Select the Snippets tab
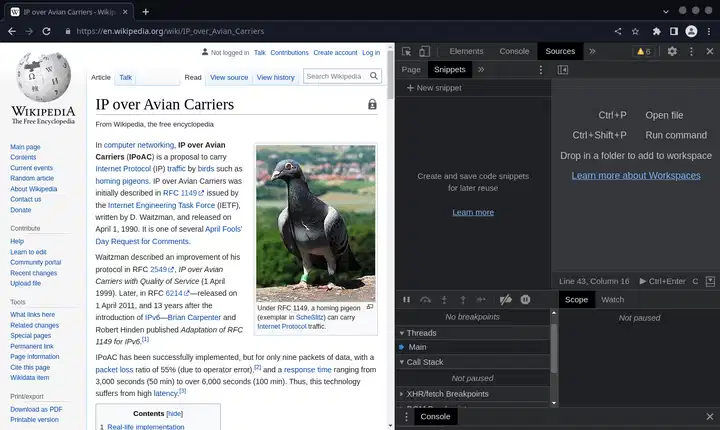The image size is (720, 430). coord(450,69)
